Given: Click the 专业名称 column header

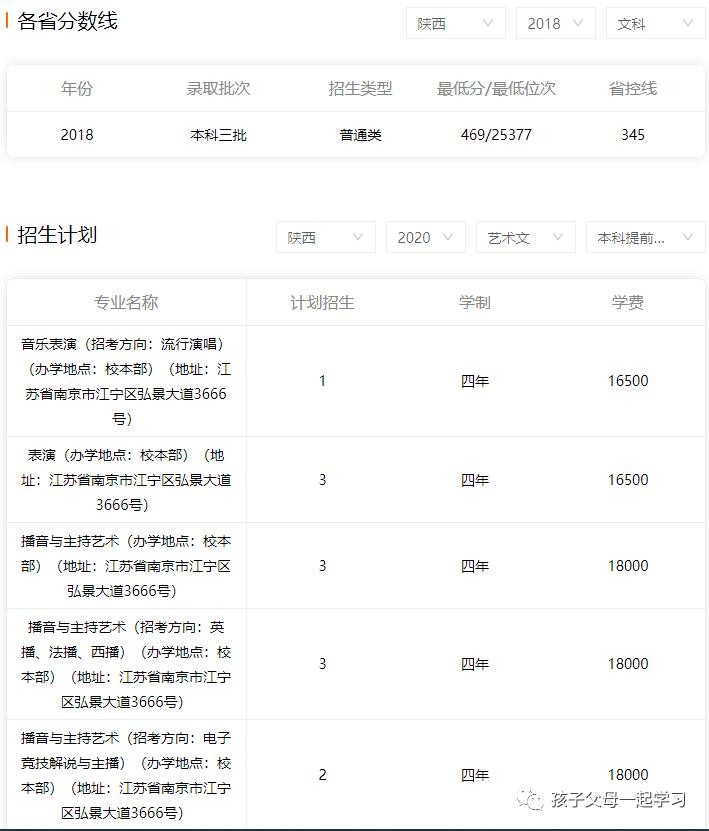Looking at the screenshot, I should (126, 302).
